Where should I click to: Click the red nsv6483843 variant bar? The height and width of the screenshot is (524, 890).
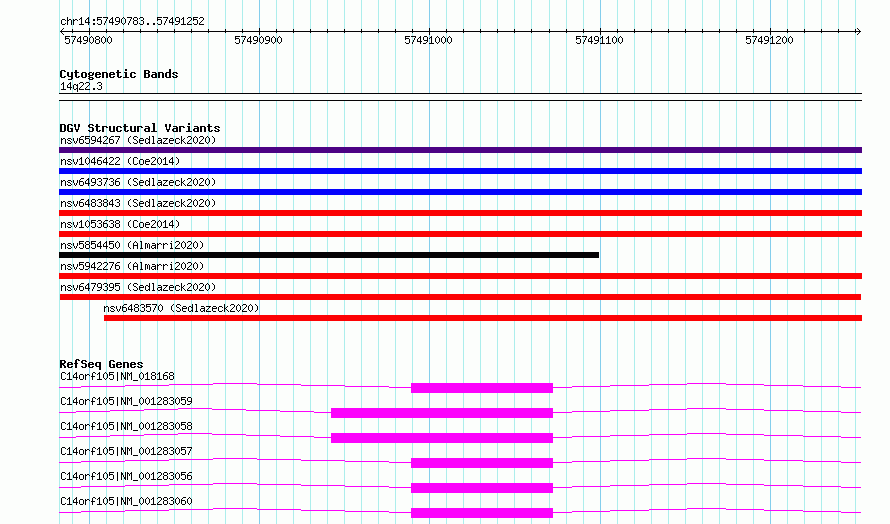(460, 213)
